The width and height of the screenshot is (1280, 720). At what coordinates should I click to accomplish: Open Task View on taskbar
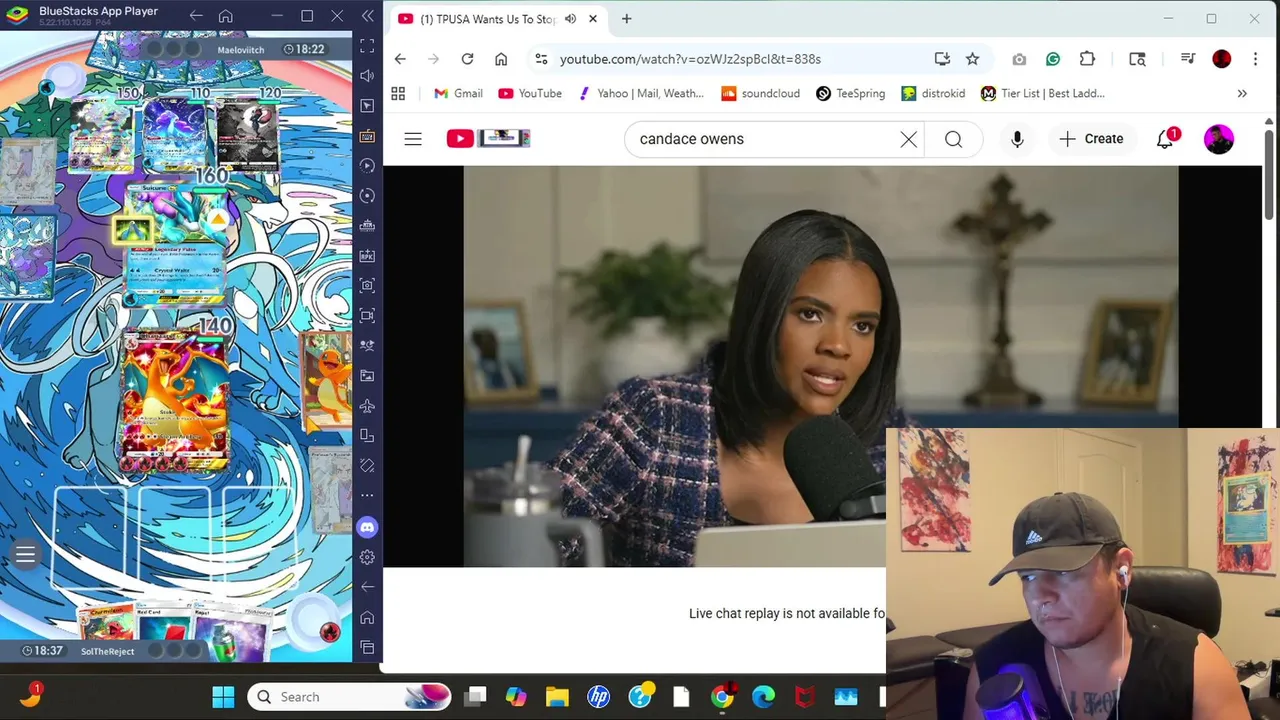(475, 697)
